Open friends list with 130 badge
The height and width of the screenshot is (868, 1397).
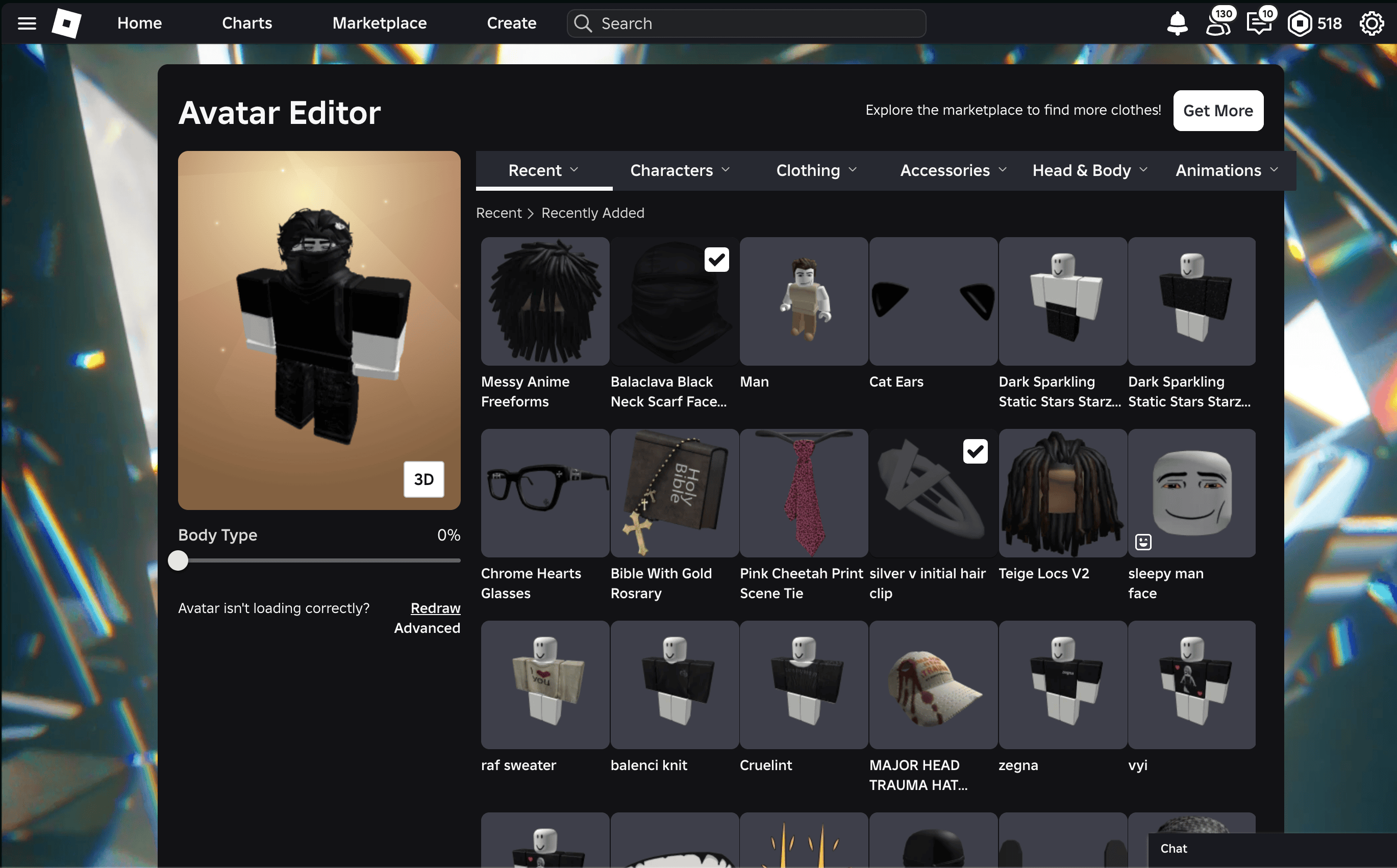(1218, 23)
